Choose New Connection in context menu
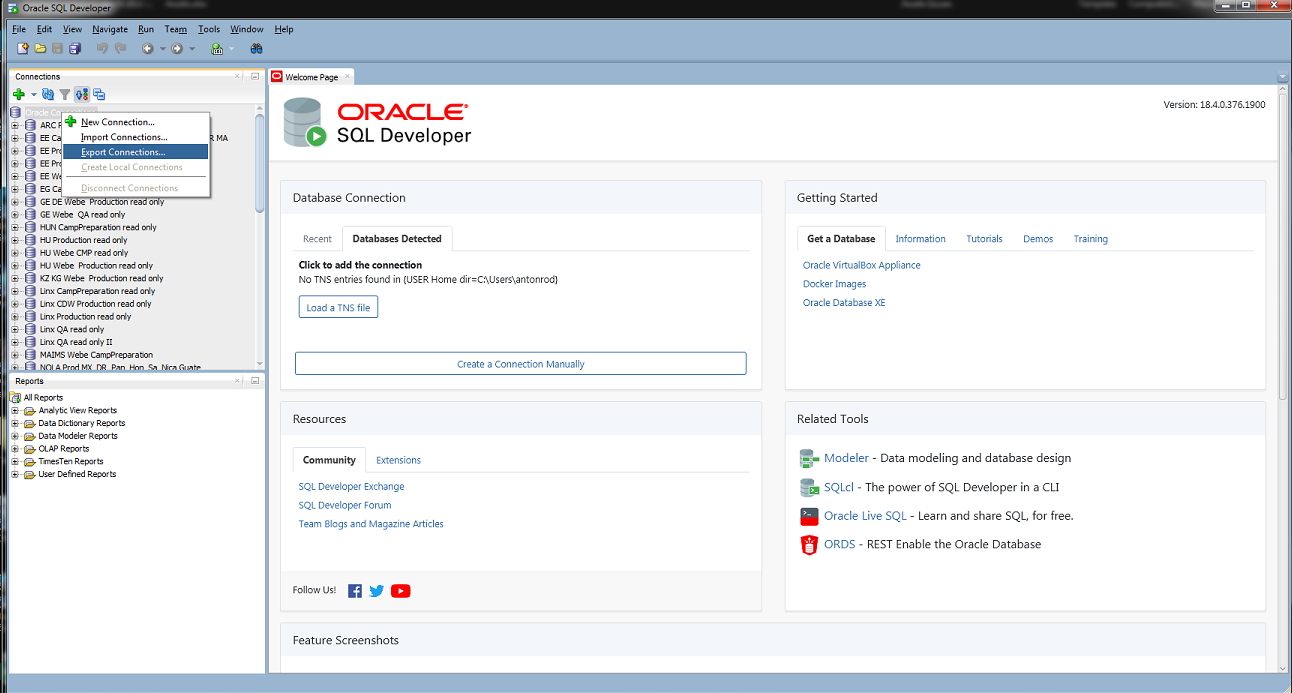 (135, 122)
